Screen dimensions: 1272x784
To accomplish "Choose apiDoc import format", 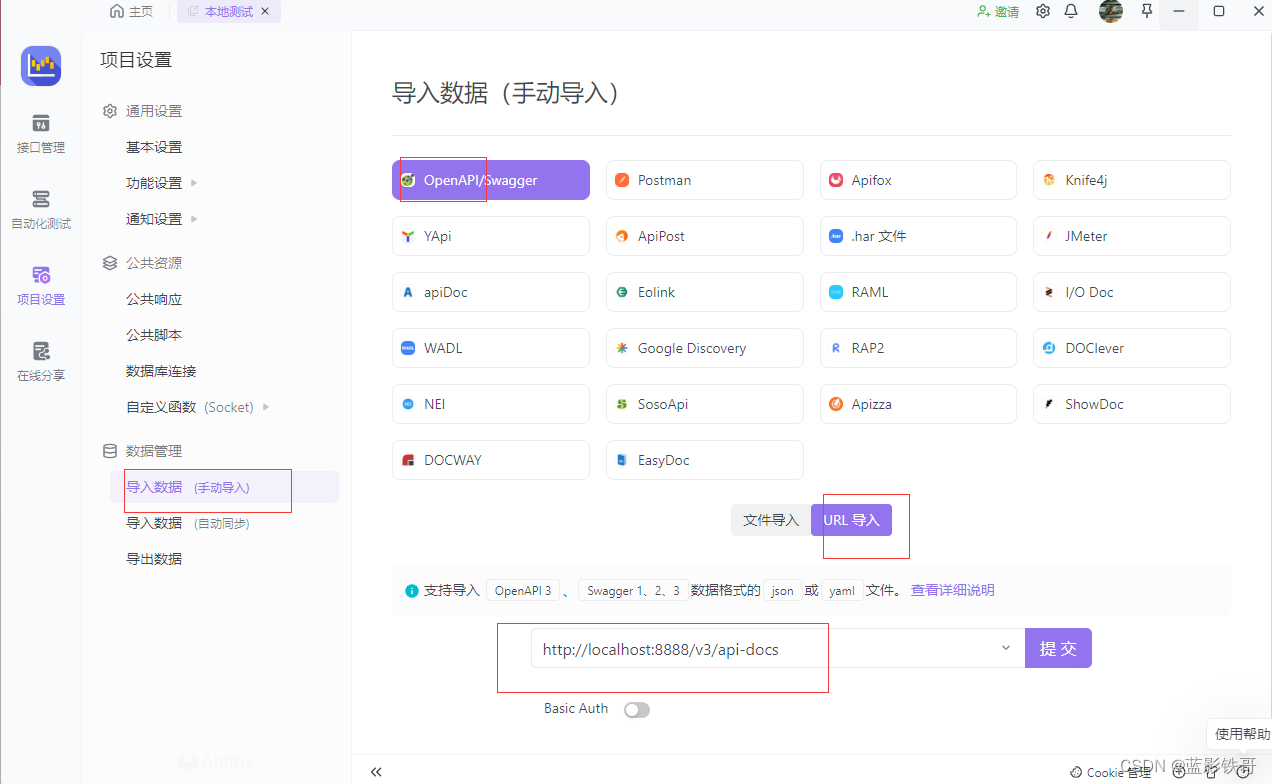I will [491, 292].
